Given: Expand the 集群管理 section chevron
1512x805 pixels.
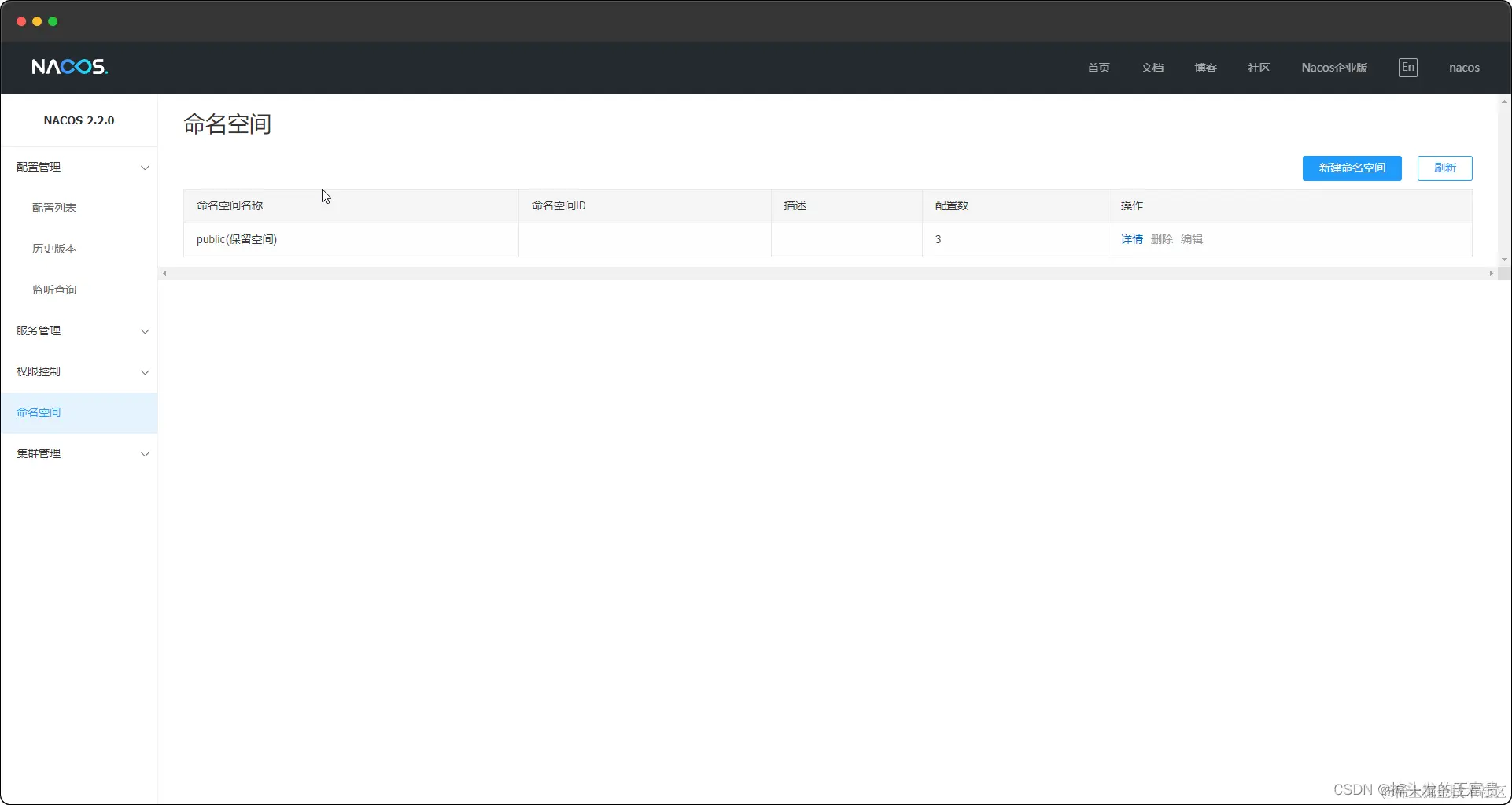Looking at the screenshot, I should point(145,454).
